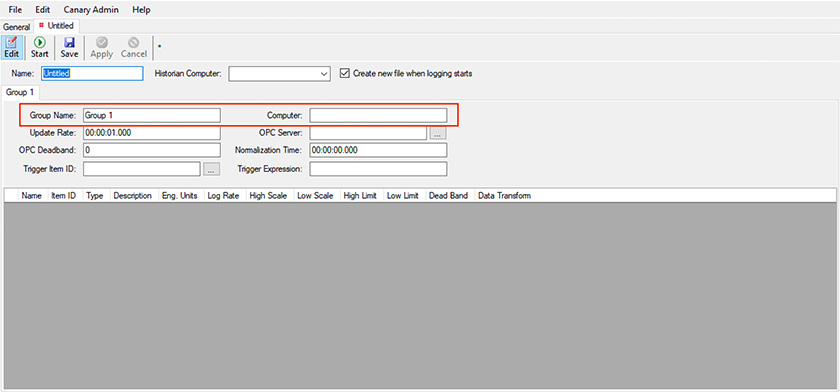The image size is (840, 392).
Task: Open the Help menu
Action: 141,10
